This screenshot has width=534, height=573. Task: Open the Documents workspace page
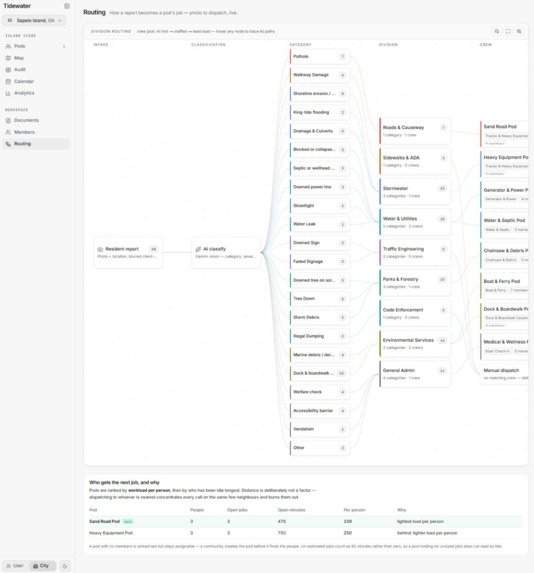click(x=36, y=120)
